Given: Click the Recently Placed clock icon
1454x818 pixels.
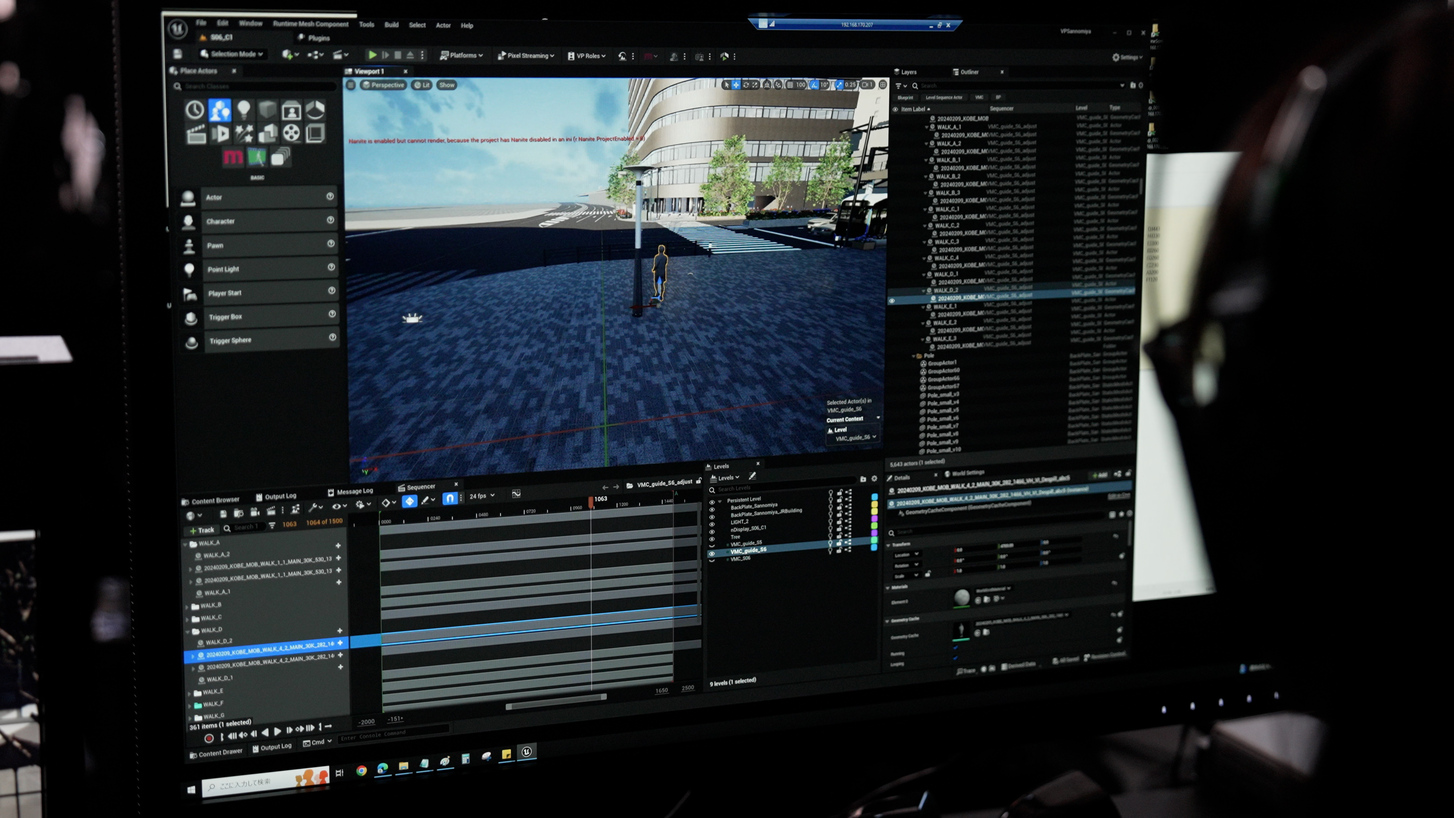Looking at the screenshot, I should click(195, 110).
